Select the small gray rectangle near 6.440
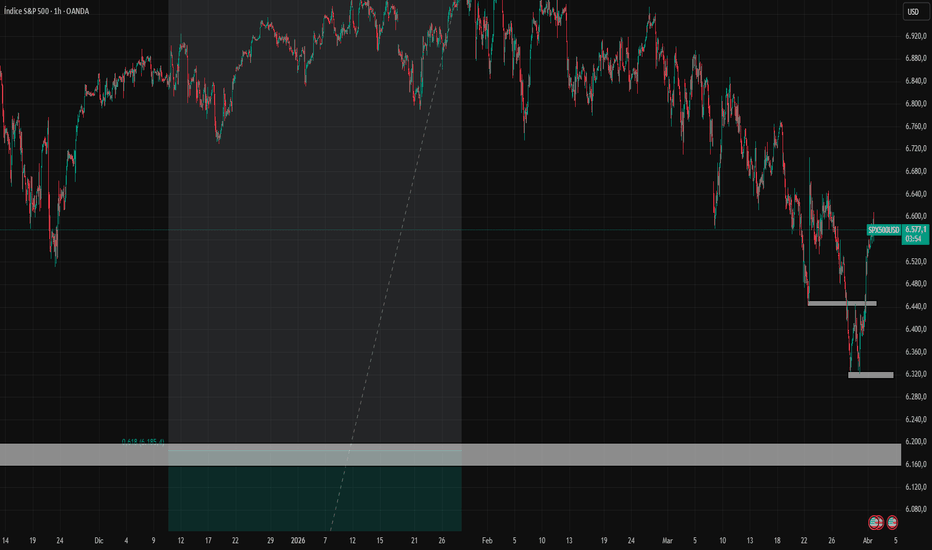The height and width of the screenshot is (550, 932). [842, 303]
